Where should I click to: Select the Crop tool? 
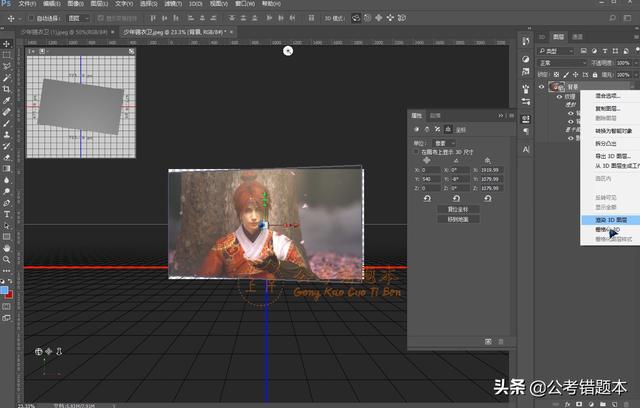click(x=7, y=89)
